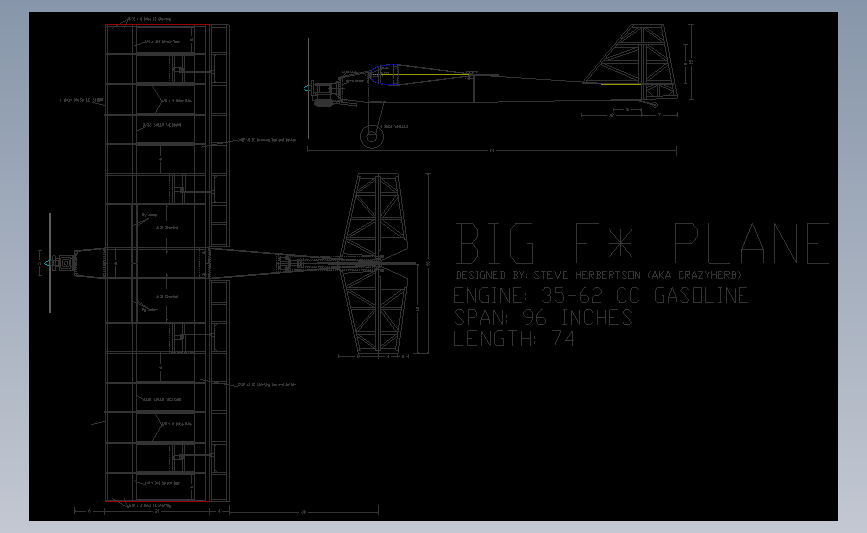Select the vertical span dimension line beside the stabilizer
Image resolution: width=867 pixels, height=533 pixels.
pyautogui.click(x=427, y=264)
